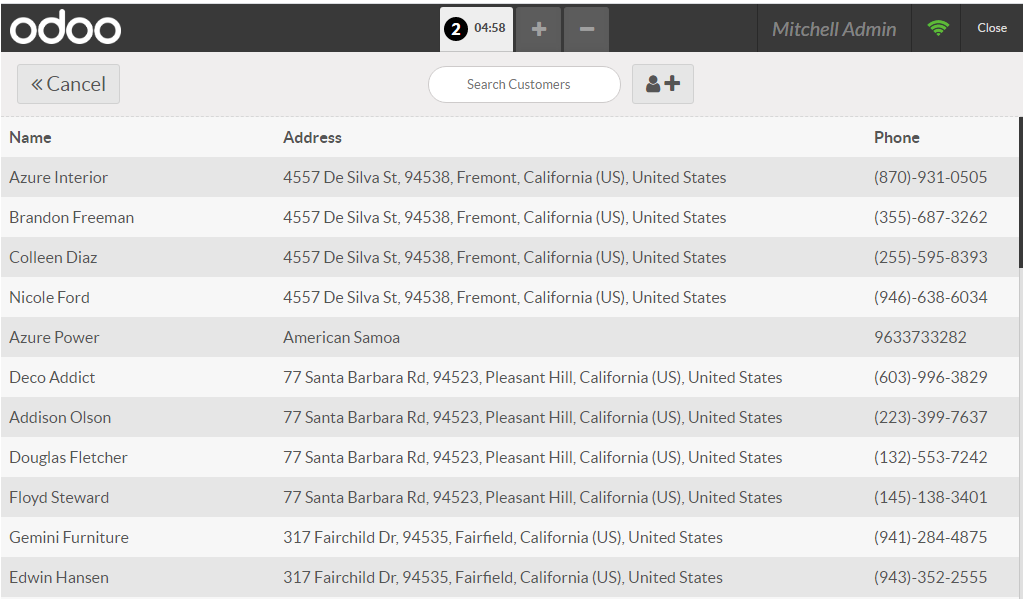
Task: Select order tab 2 at 04:58
Action: coord(476,29)
